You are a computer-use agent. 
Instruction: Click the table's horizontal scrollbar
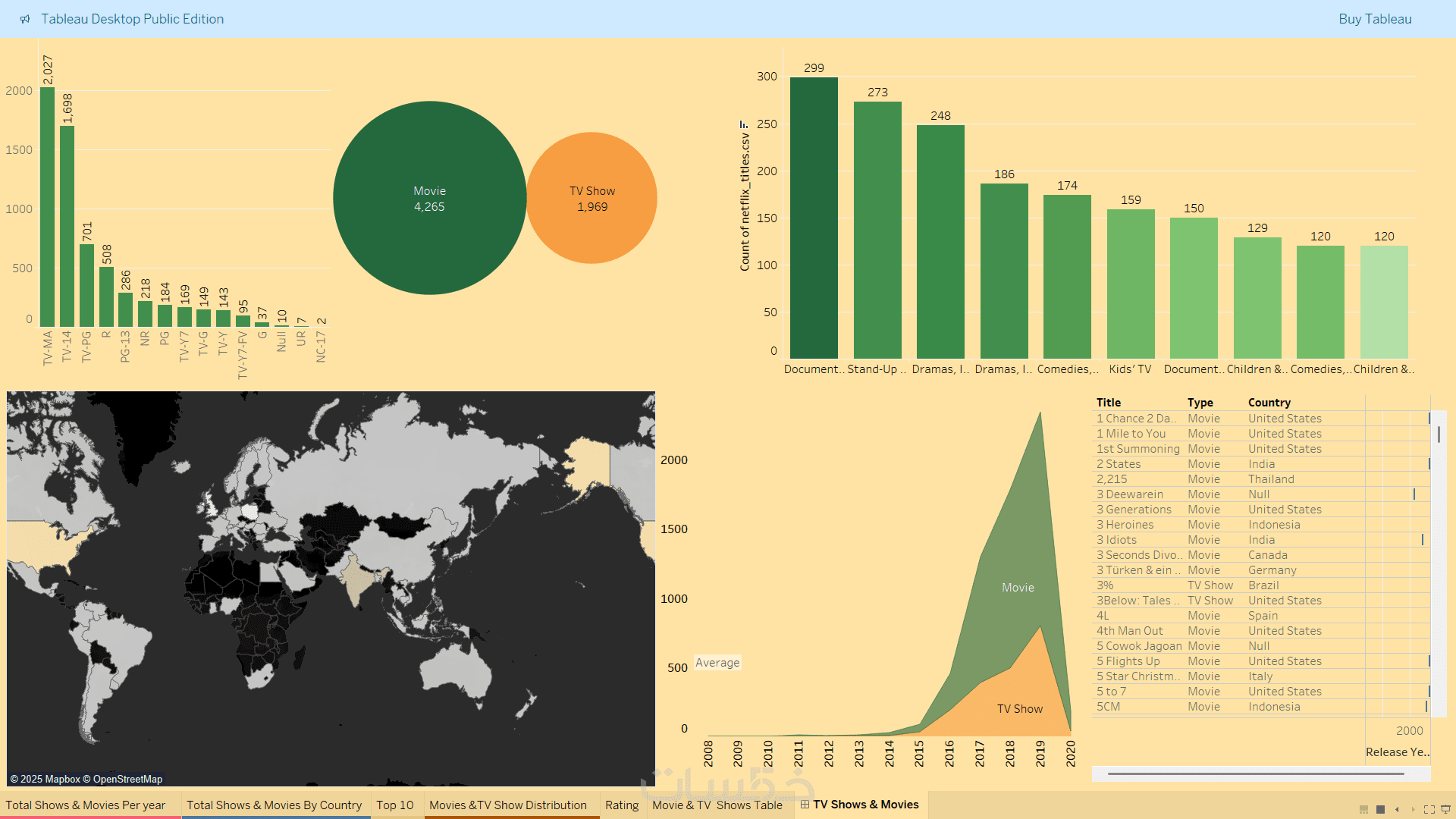click(1255, 773)
